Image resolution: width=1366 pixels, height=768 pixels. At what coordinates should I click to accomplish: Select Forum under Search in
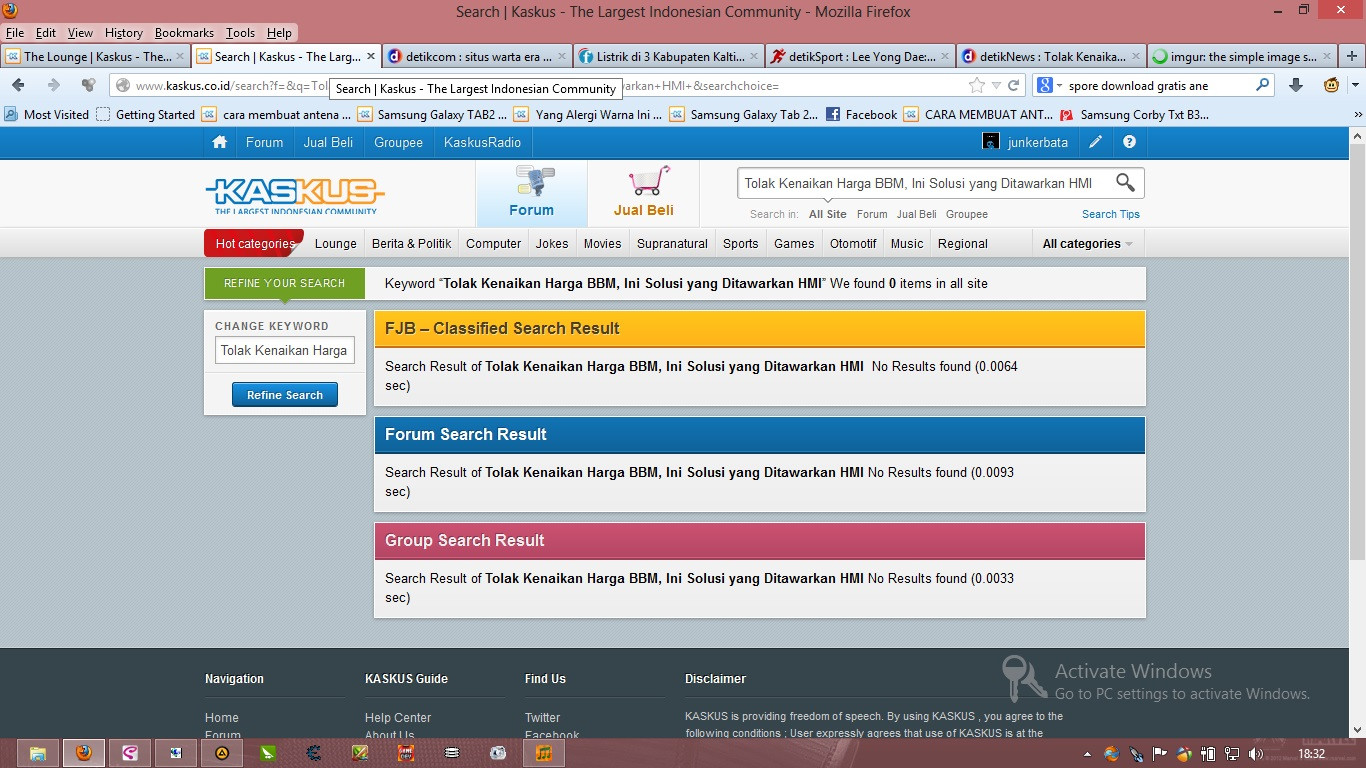click(x=872, y=214)
